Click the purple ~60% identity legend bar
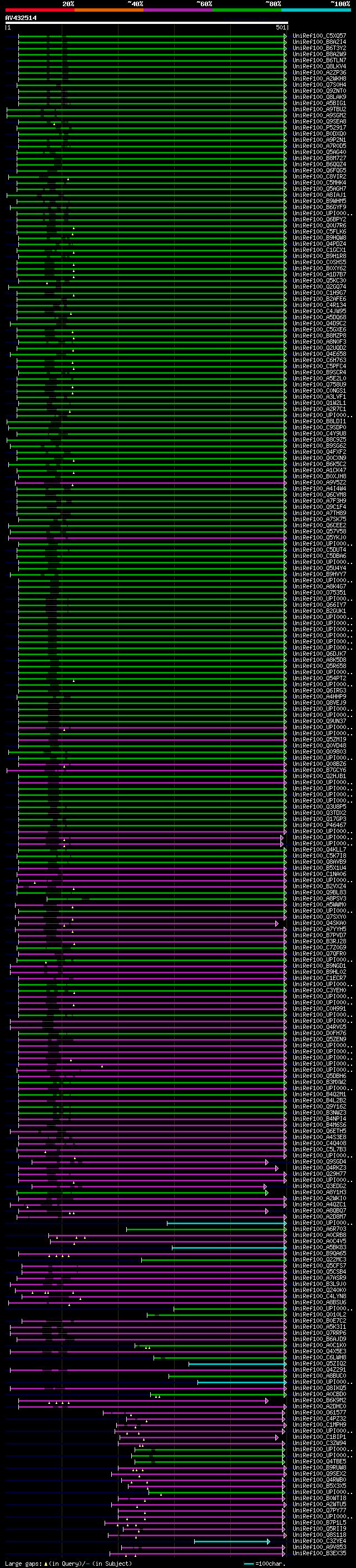Screen dimensions: 356x1568 pos(177,10)
